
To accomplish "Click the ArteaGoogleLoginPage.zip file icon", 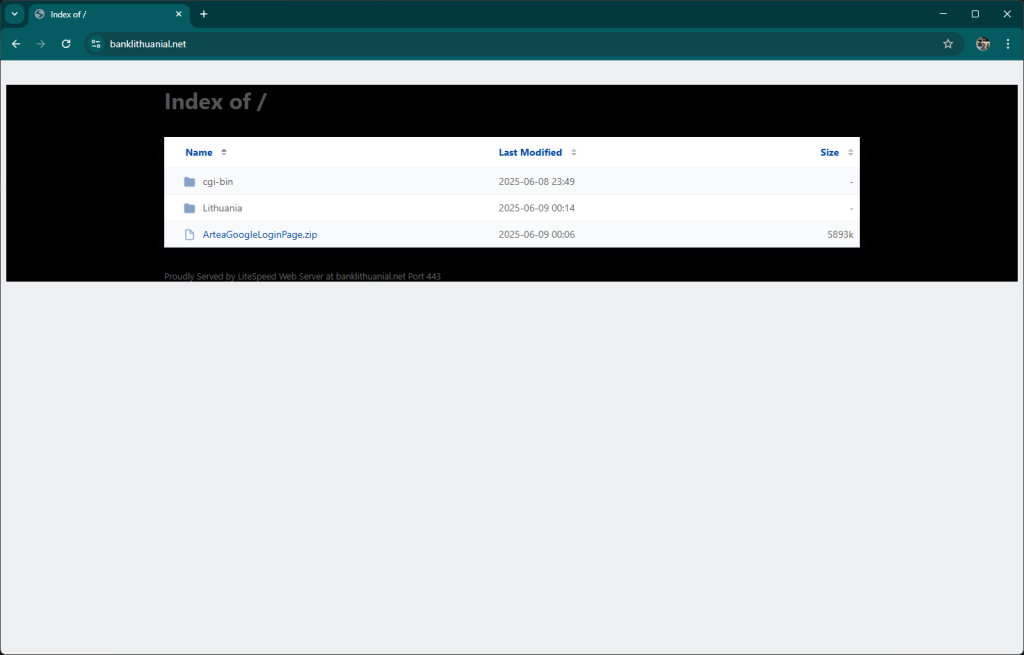I will (189, 235).
